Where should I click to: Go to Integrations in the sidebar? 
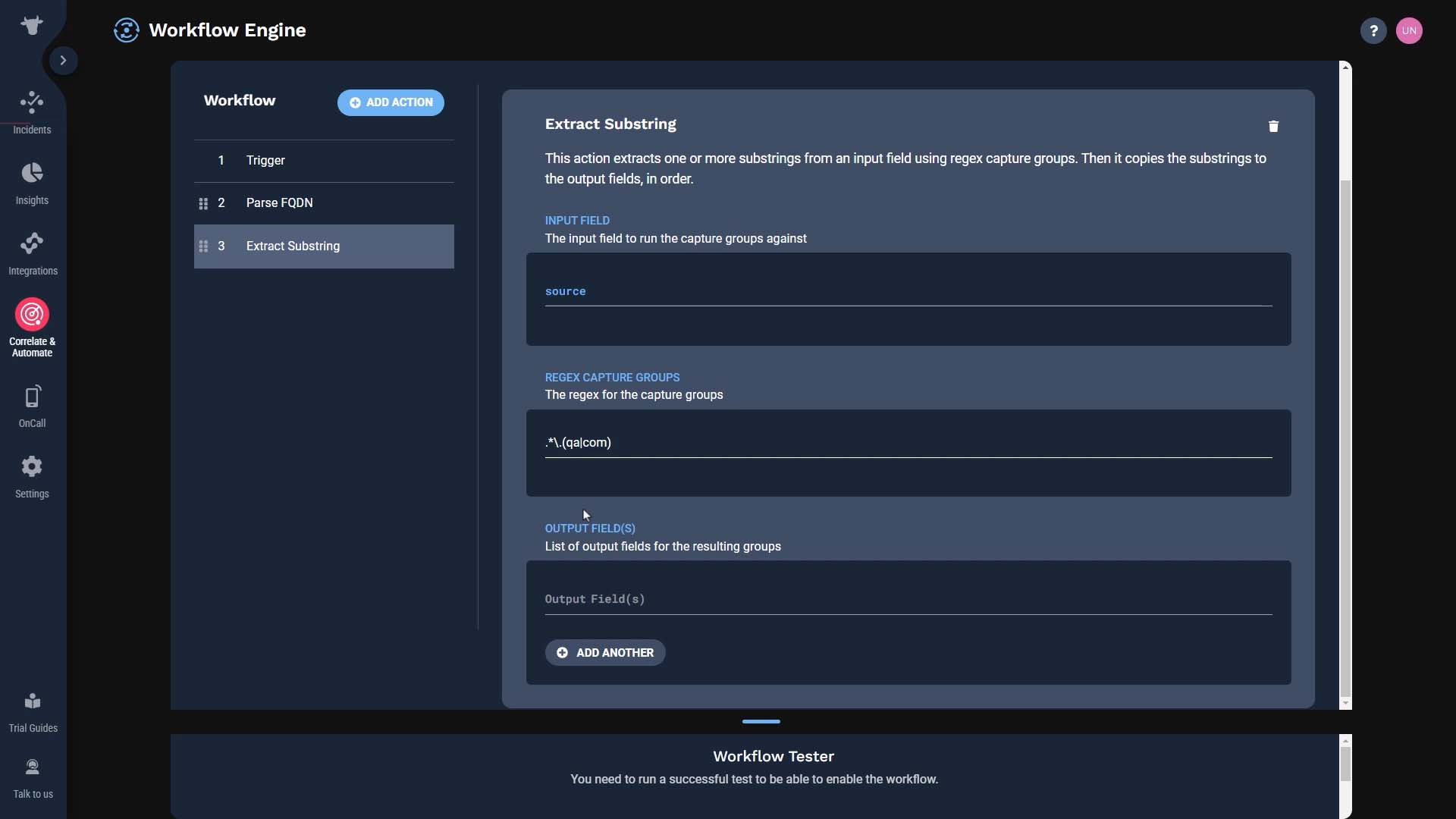click(x=33, y=254)
